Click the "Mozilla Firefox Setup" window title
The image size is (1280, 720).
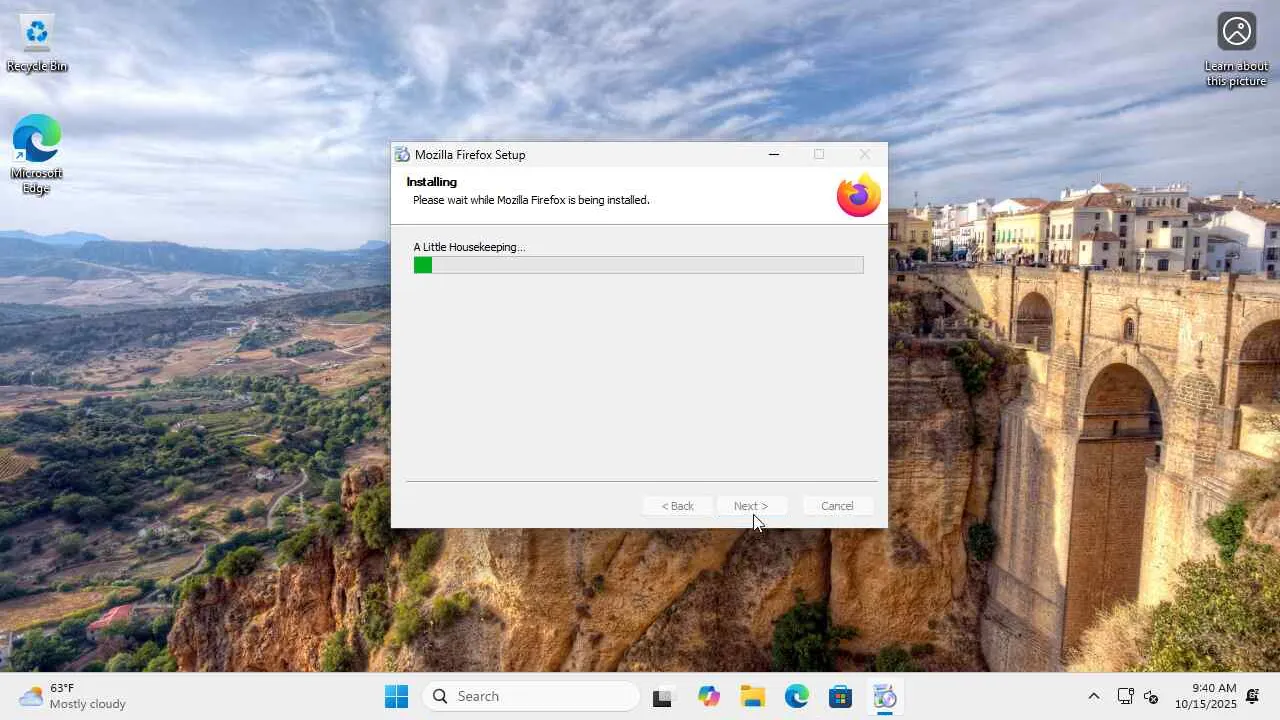pyautogui.click(x=470, y=155)
